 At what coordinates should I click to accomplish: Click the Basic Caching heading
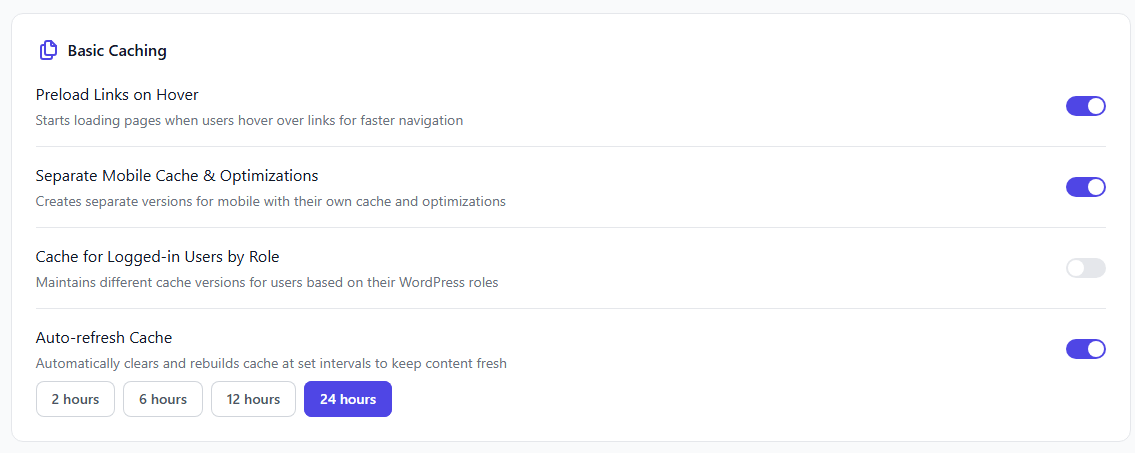(x=117, y=50)
